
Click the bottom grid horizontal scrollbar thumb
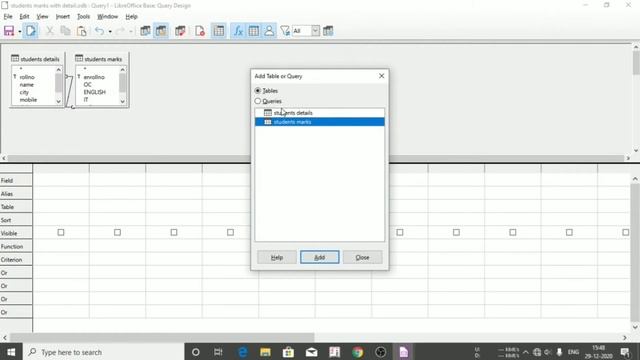point(162,338)
